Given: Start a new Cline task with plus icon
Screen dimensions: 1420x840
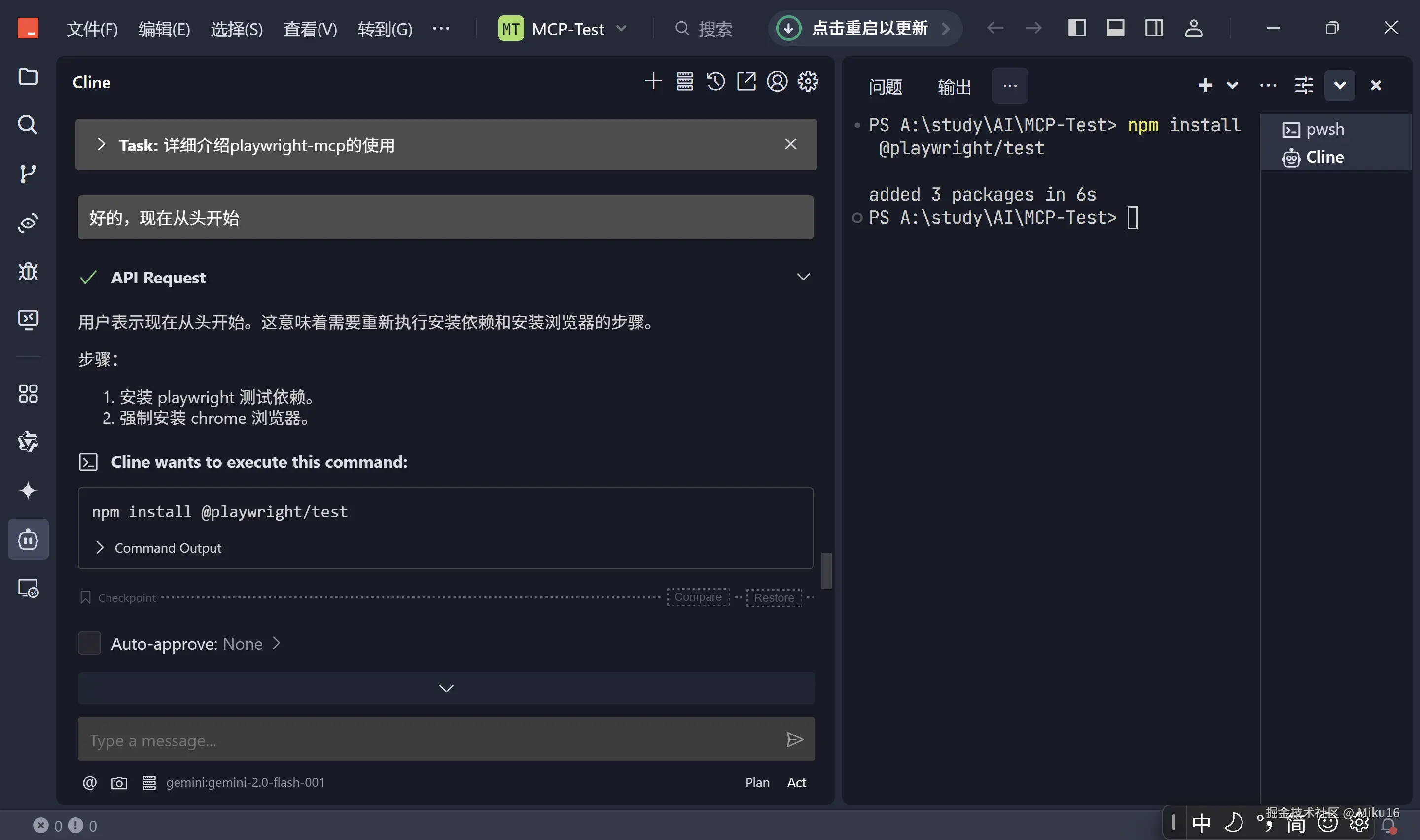Looking at the screenshot, I should (x=653, y=81).
